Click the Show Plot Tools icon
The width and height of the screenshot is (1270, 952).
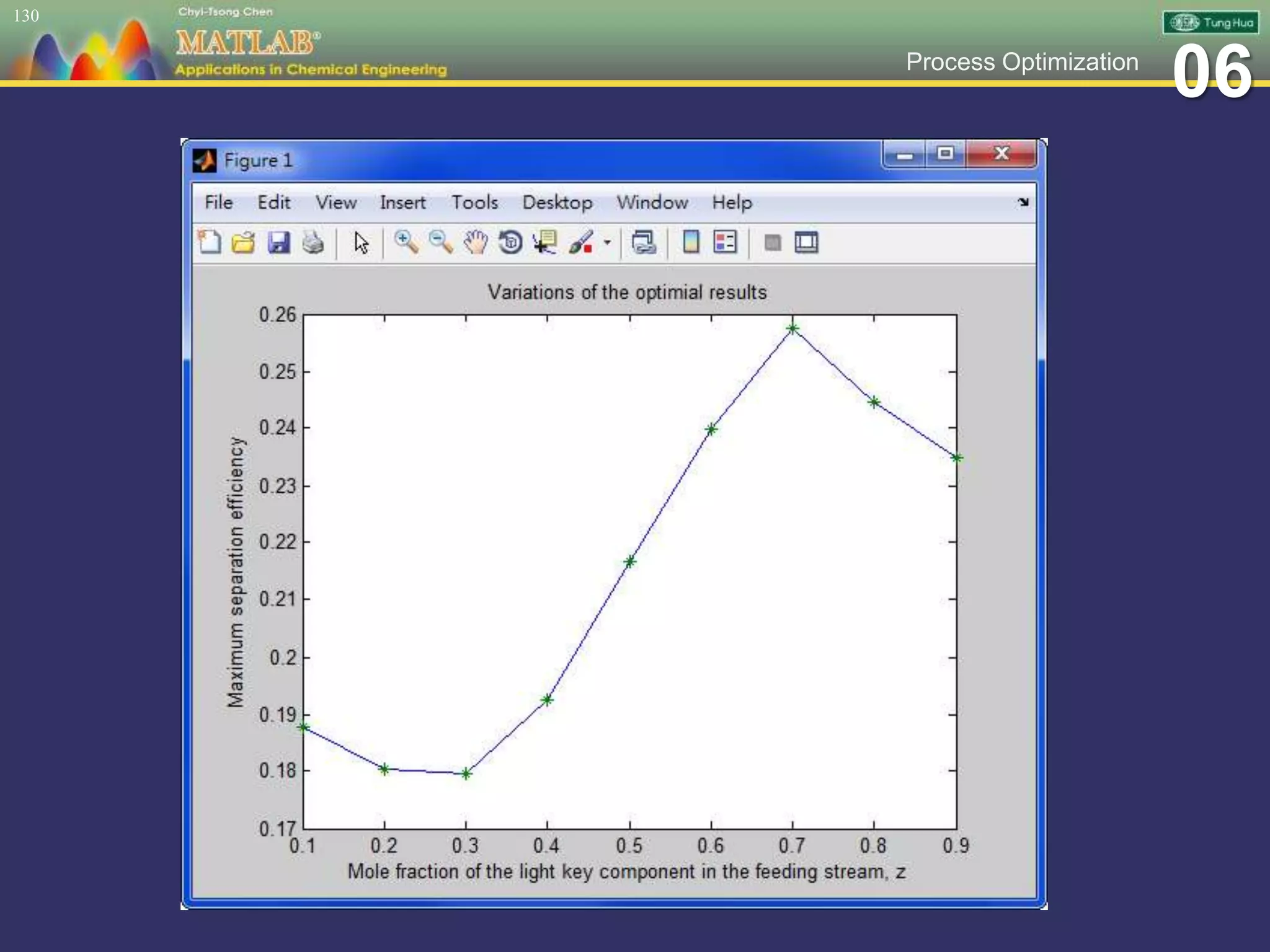pos(806,242)
